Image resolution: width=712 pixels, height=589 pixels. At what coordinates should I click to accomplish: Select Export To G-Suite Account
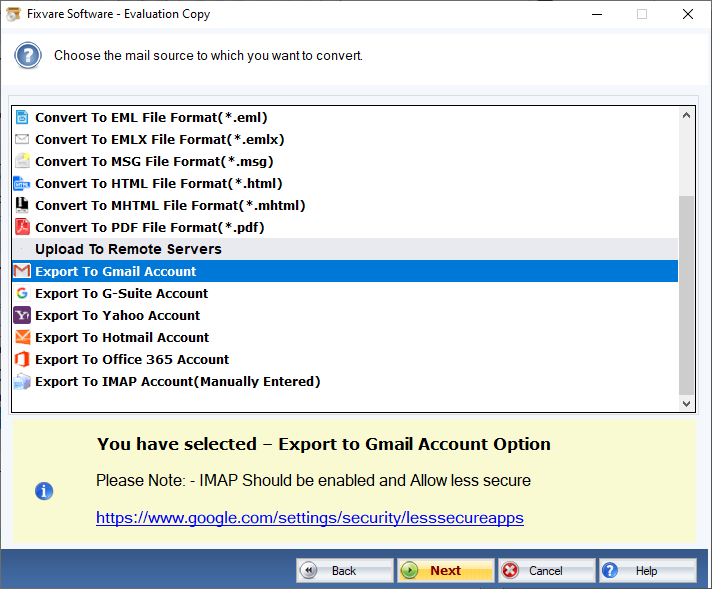coord(345,293)
